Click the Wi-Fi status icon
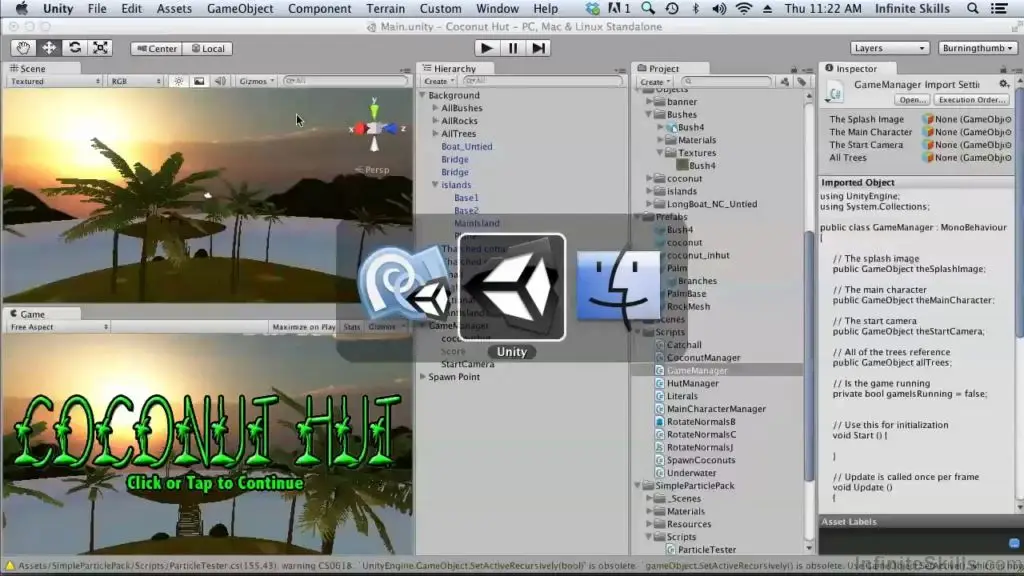Viewport: 1024px width, 576px height. [743, 8]
